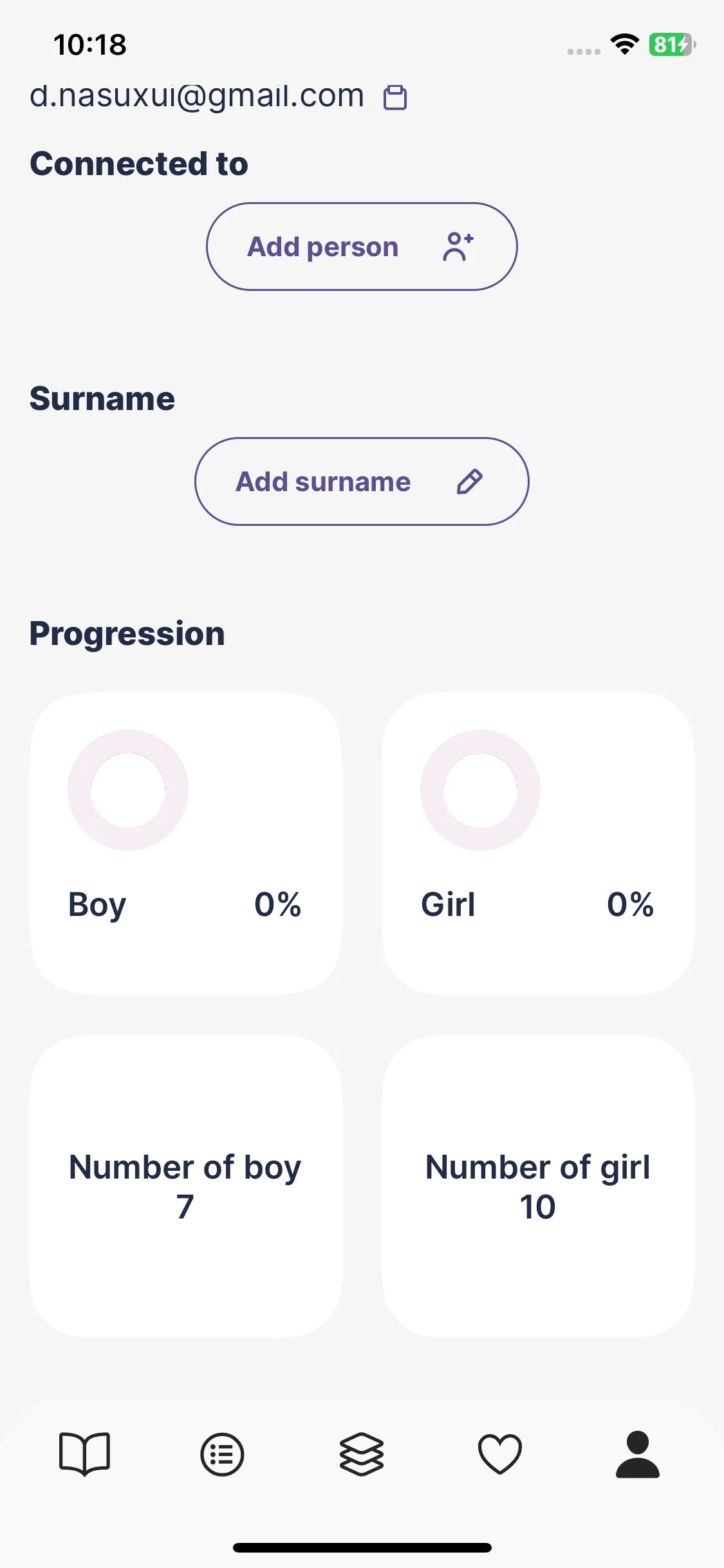The image size is (724, 1568).
Task: Open the list tab in bottom bar
Action: (222, 1455)
